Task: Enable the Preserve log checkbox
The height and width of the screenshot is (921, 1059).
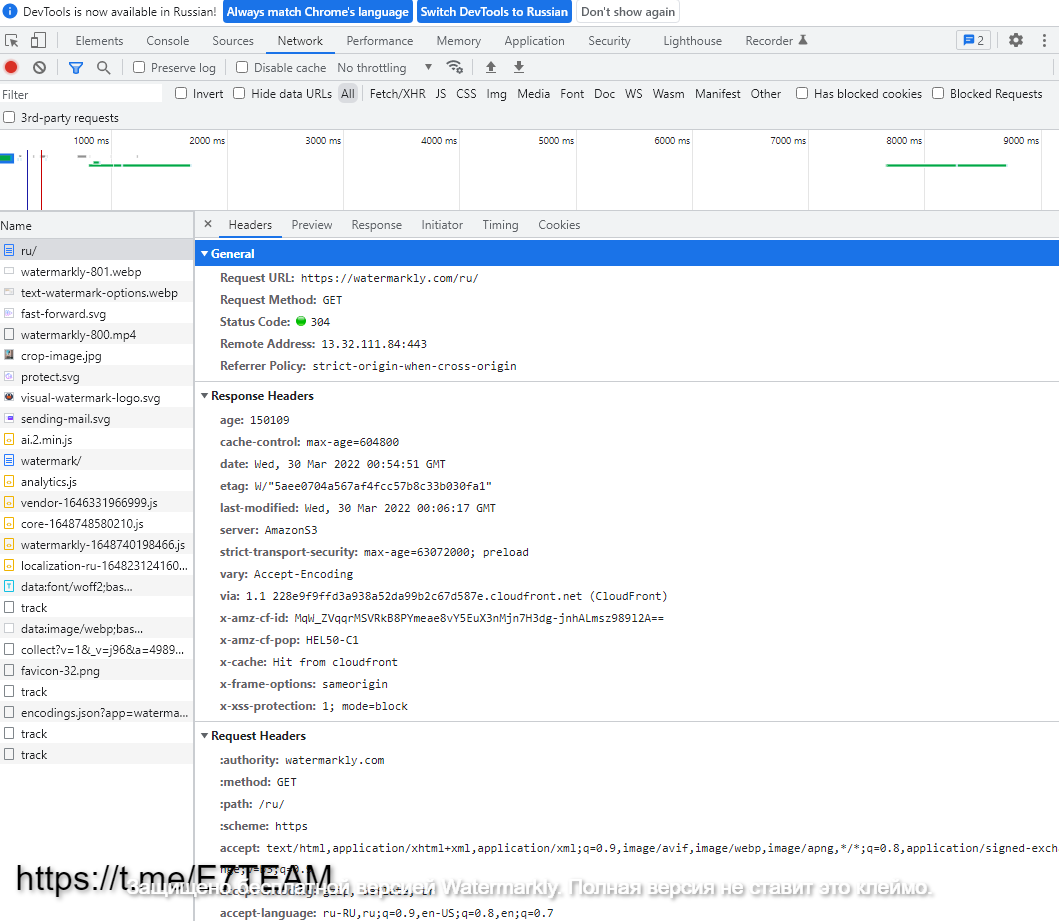Action: coord(139,67)
